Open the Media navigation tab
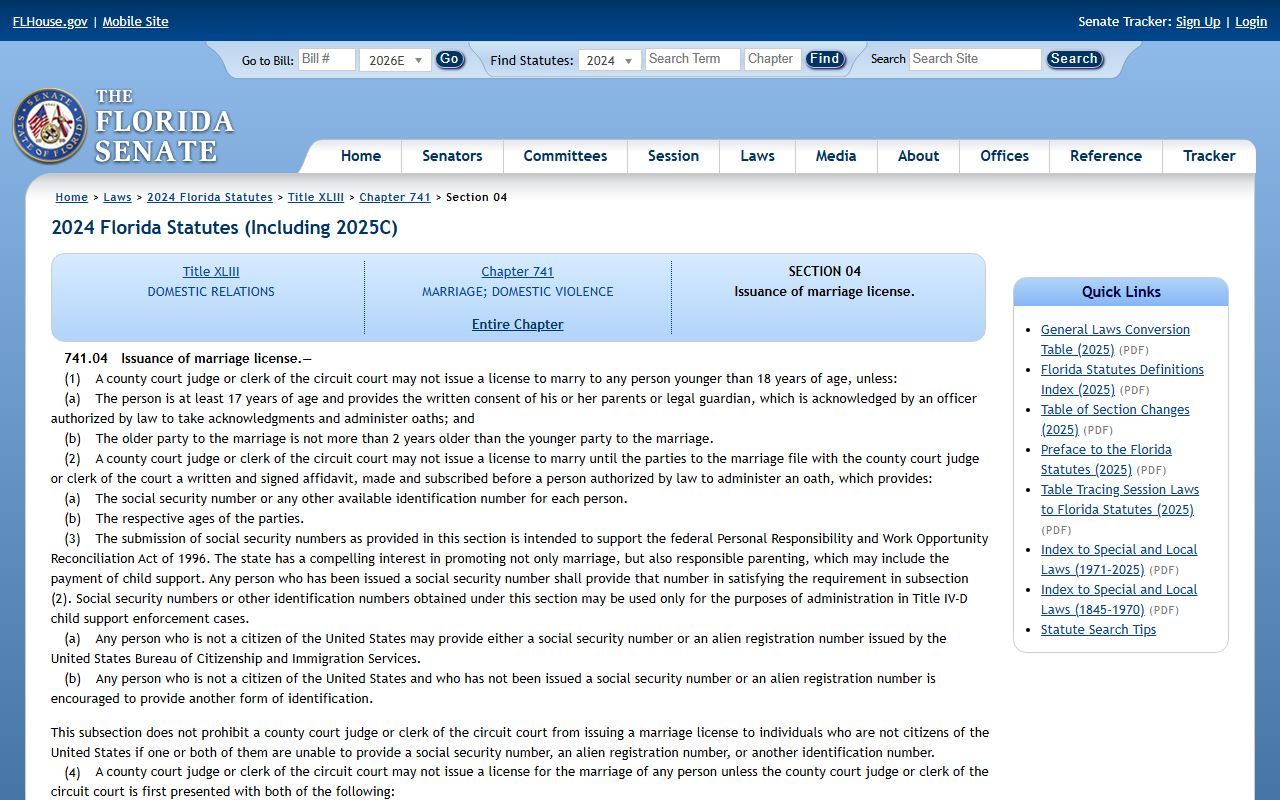Viewport: 1280px width, 800px height. [836, 156]
